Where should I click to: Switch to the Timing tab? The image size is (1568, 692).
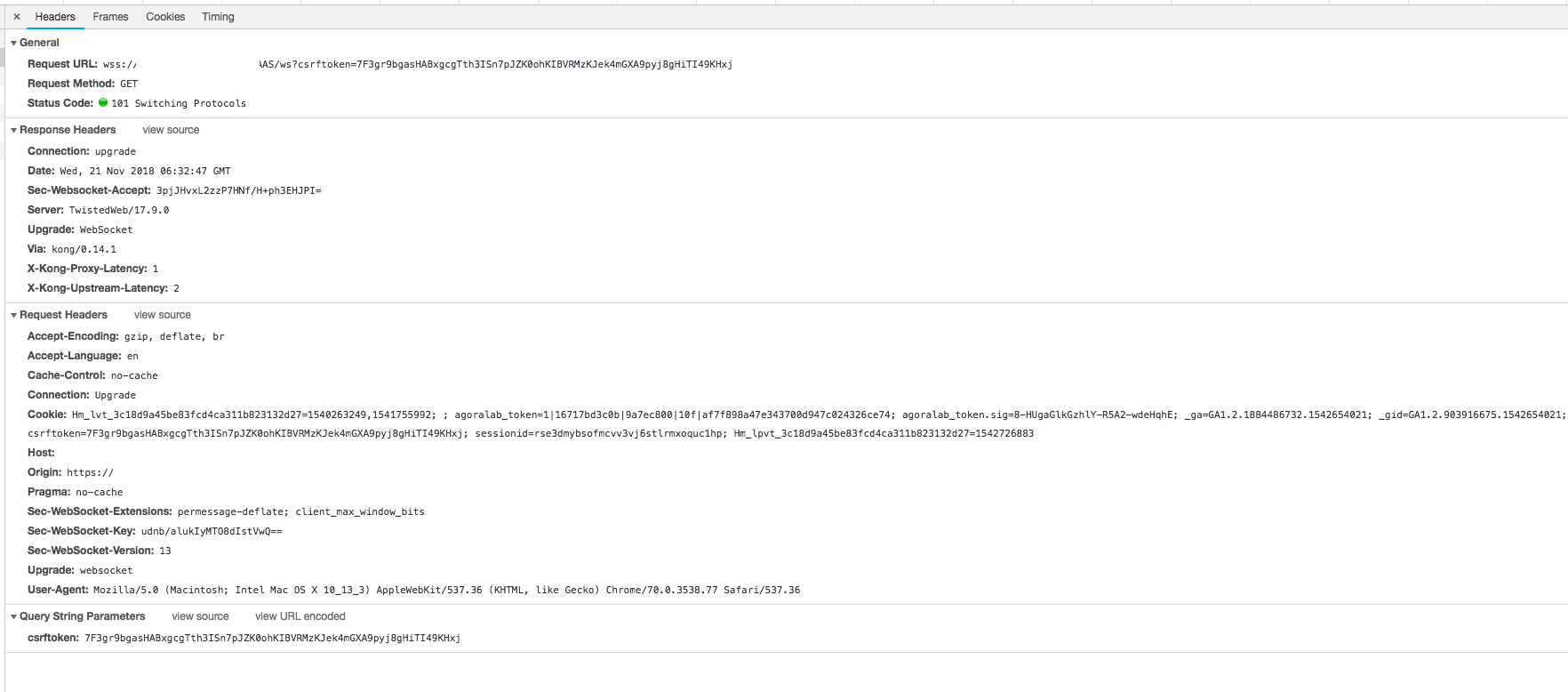218,17
